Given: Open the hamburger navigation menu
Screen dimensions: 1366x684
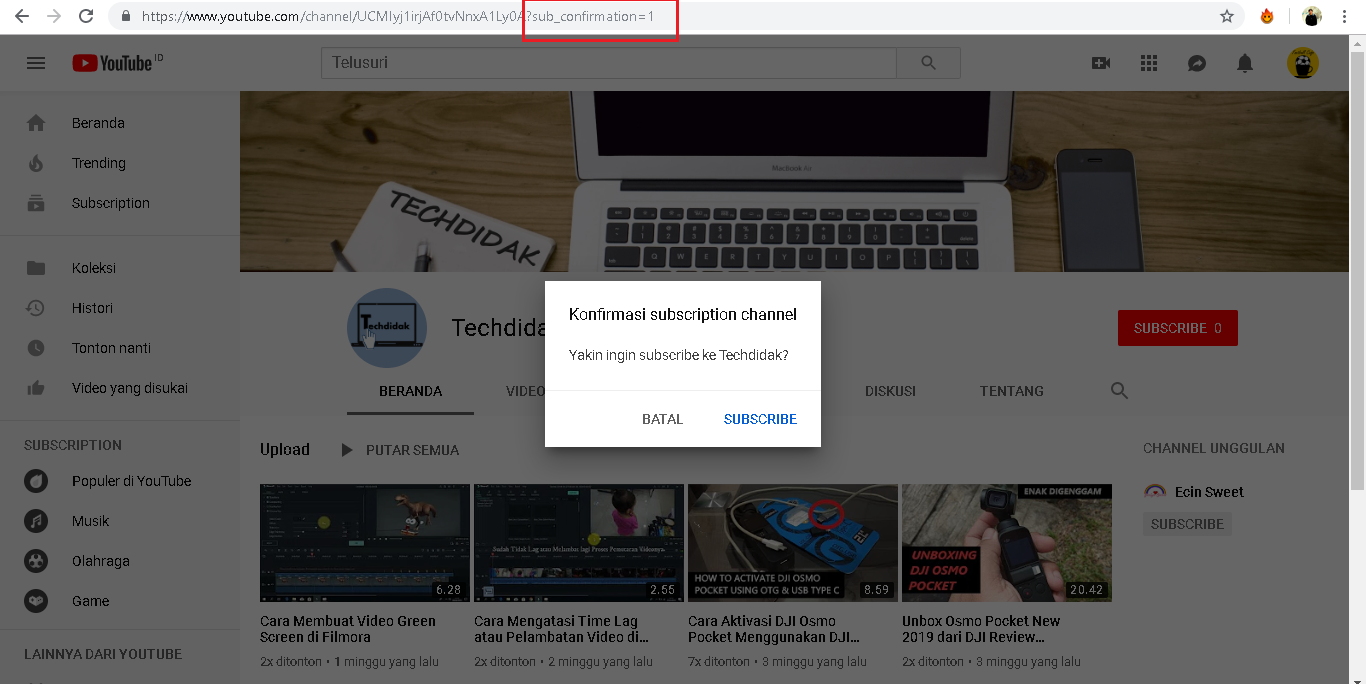Looking at the screenshot, I should tap(36, 62).
